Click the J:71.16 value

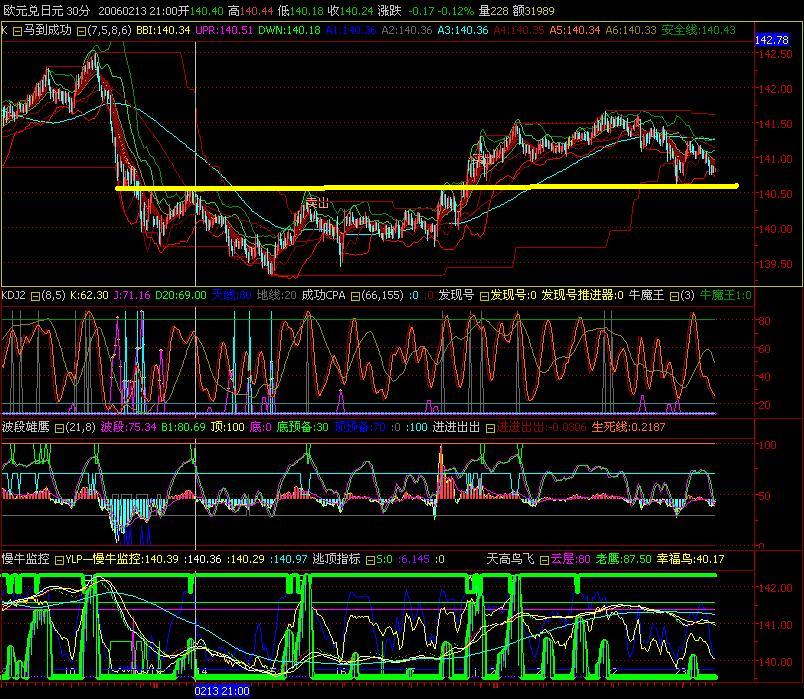(132, 295)
